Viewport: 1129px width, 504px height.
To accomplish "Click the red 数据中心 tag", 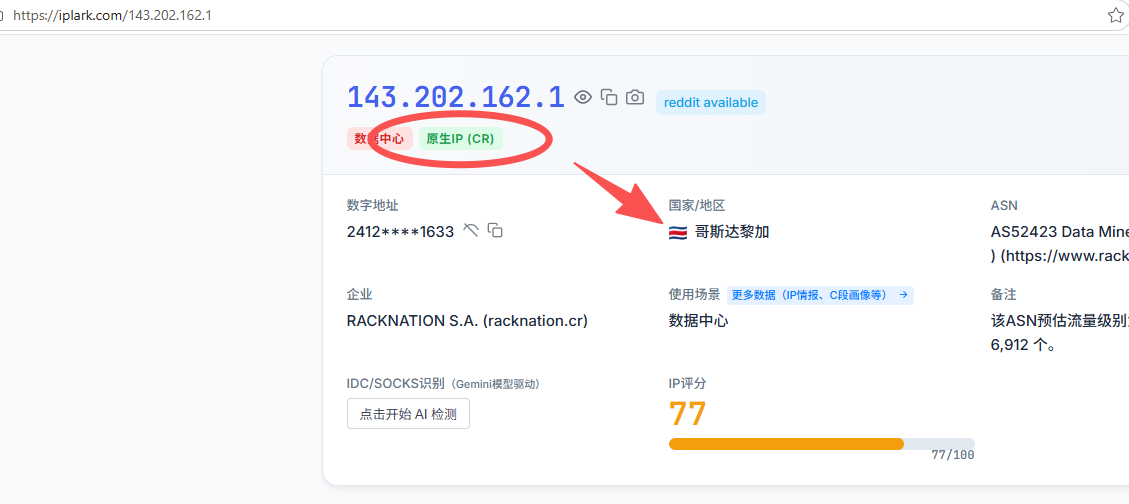I will pos(379,139).
